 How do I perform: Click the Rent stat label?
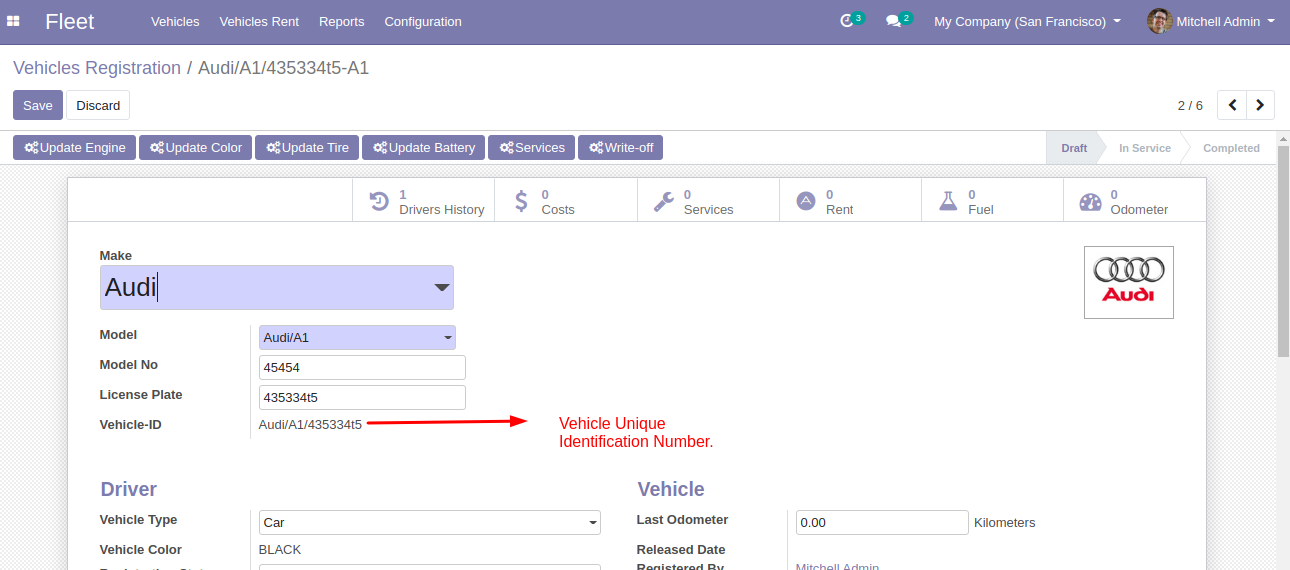pyautogui.click(x=839, y=210)
